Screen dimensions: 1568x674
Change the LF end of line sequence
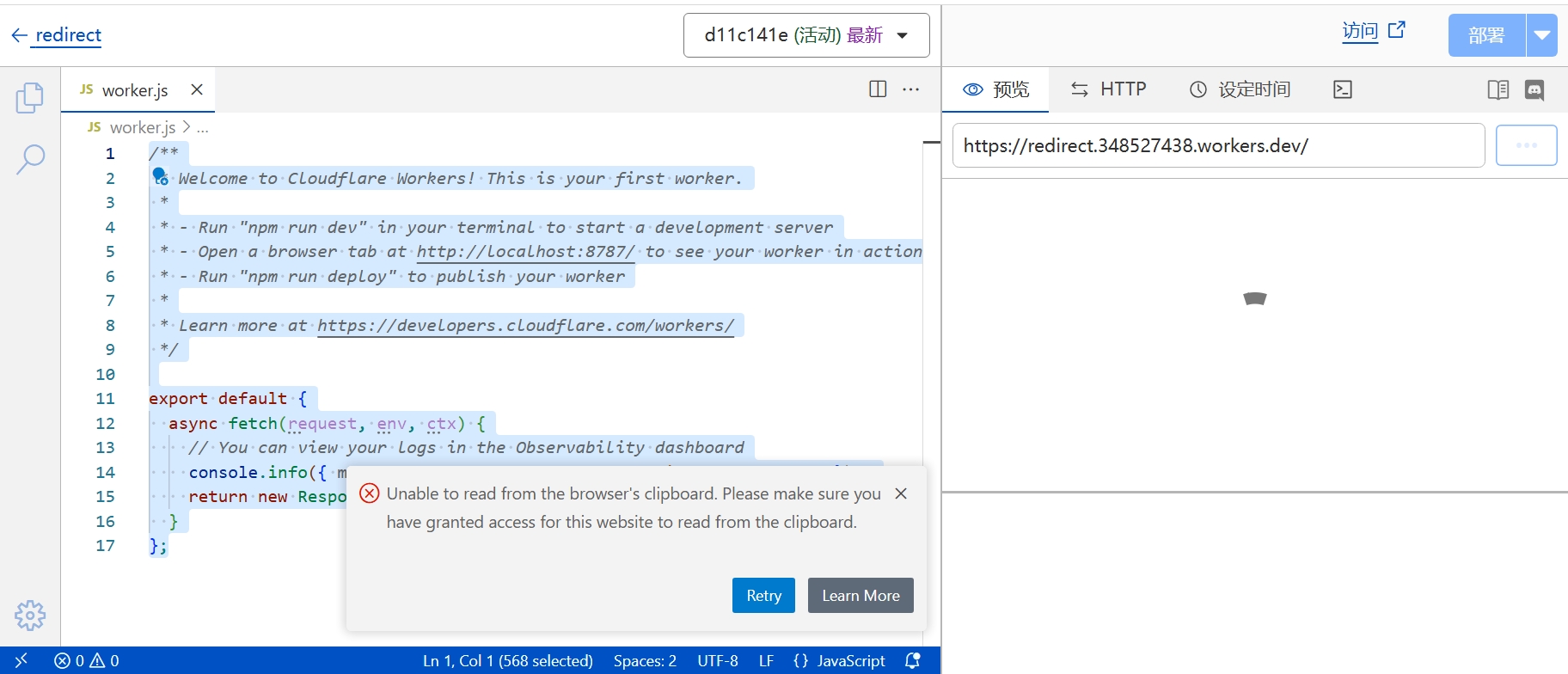click(x=767, y=660)
